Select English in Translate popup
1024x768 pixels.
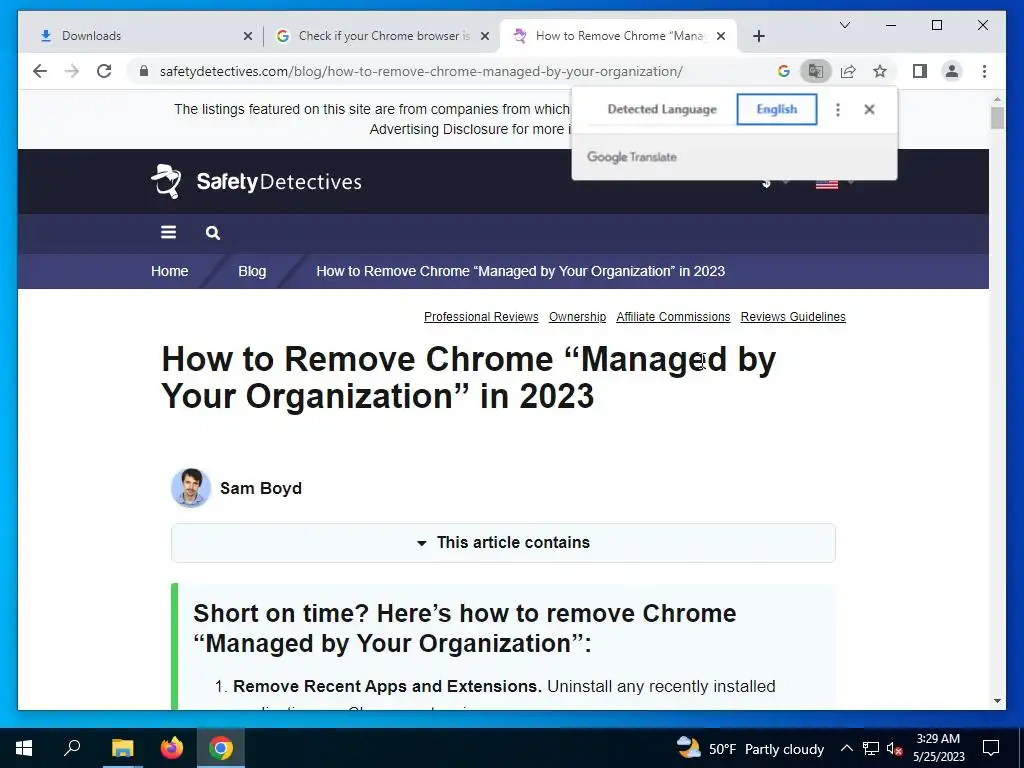(x=776, y=110)
